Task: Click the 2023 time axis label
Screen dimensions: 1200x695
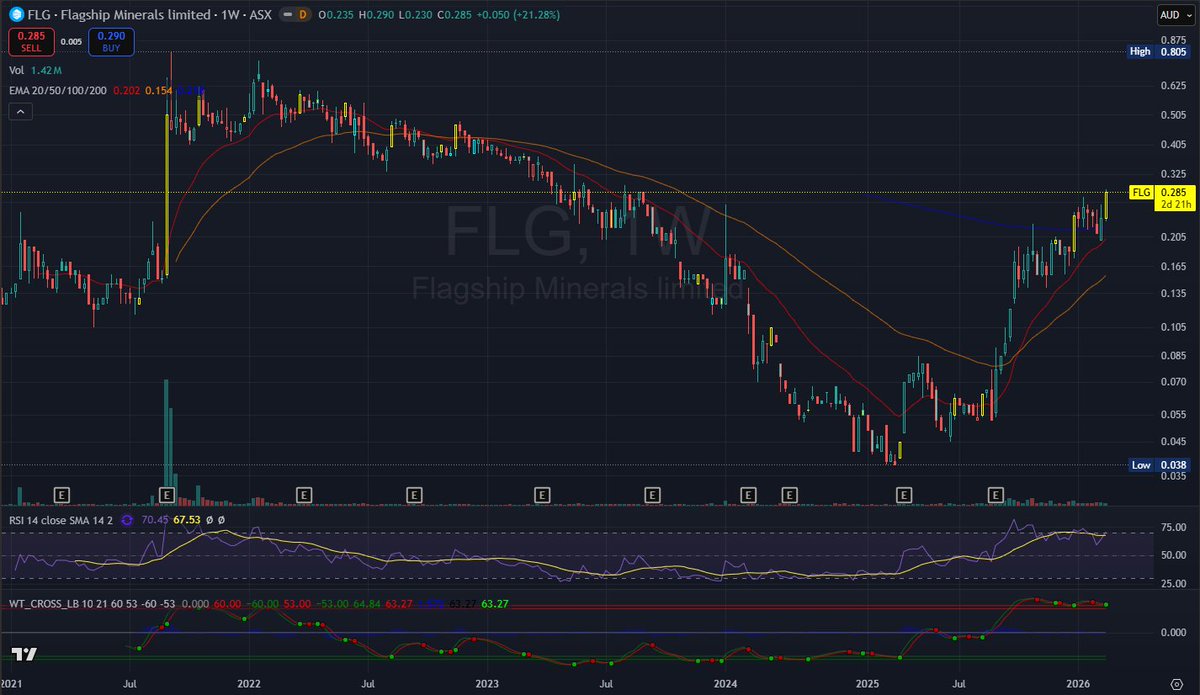Action: pos(487,682)
